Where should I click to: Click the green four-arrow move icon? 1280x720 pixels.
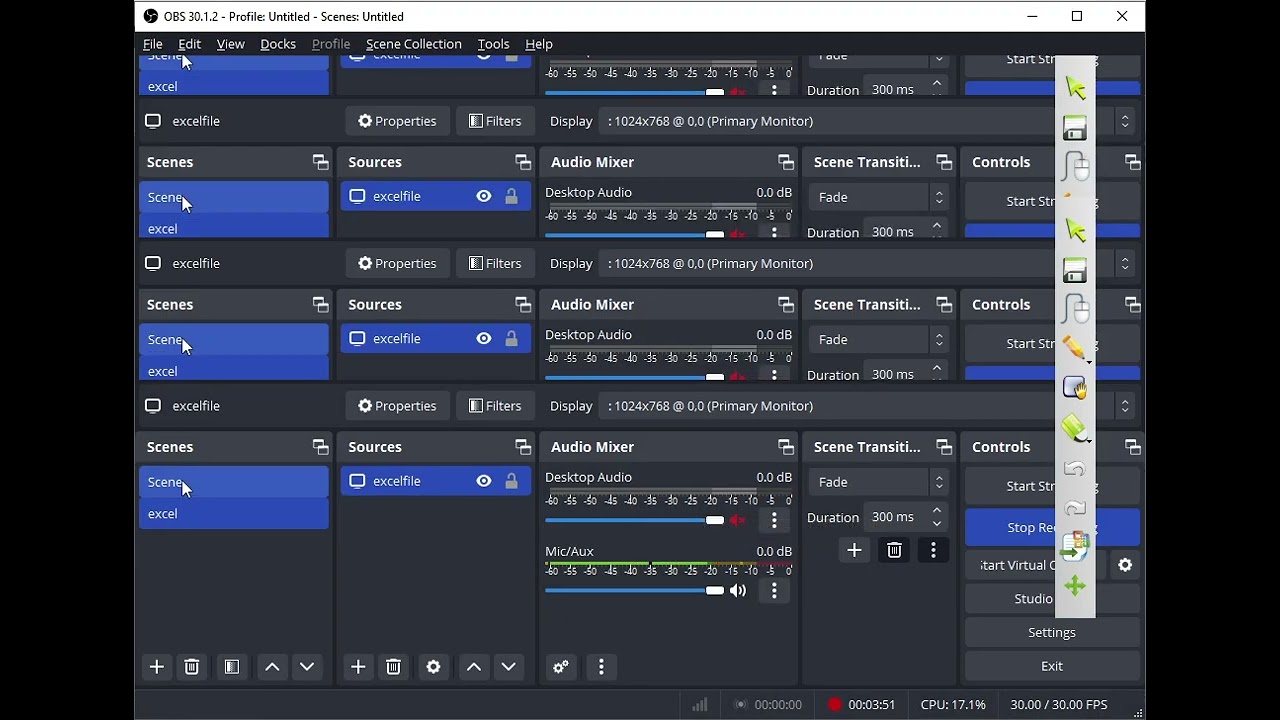1075,586
